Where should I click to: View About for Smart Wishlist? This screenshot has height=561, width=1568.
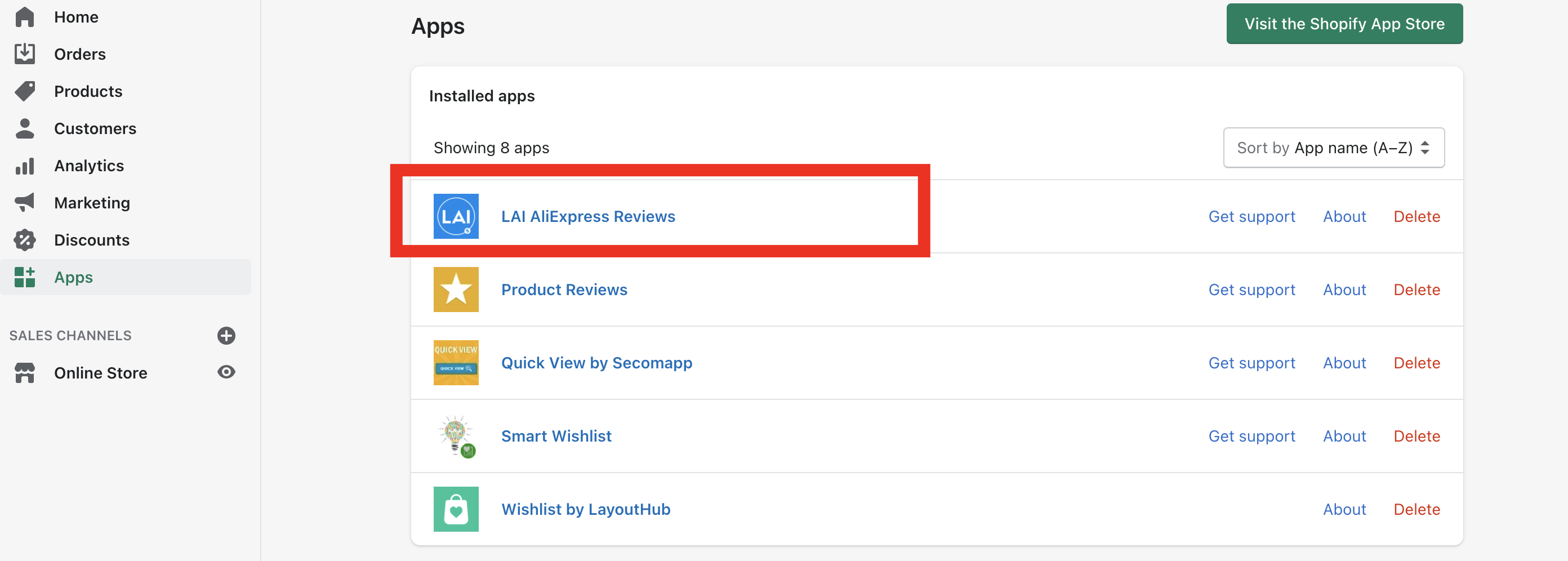tap(1344, 435)
